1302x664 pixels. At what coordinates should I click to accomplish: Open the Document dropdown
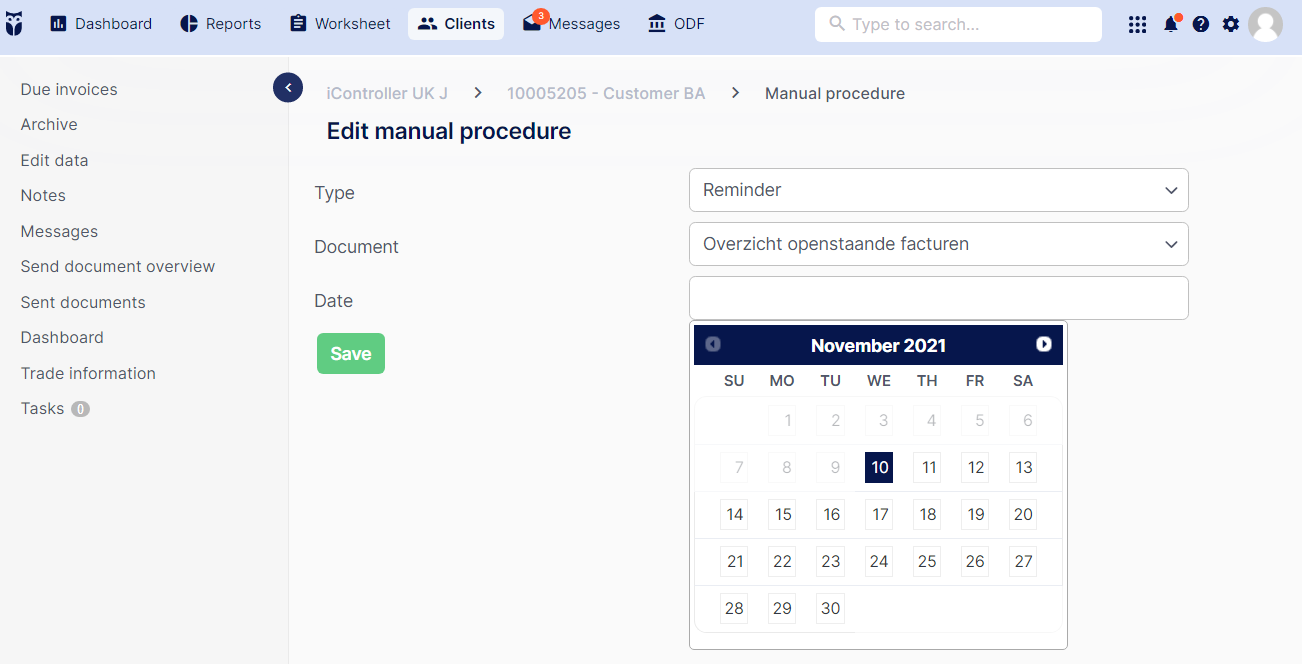pyautogui.click(x=938, y=244)
